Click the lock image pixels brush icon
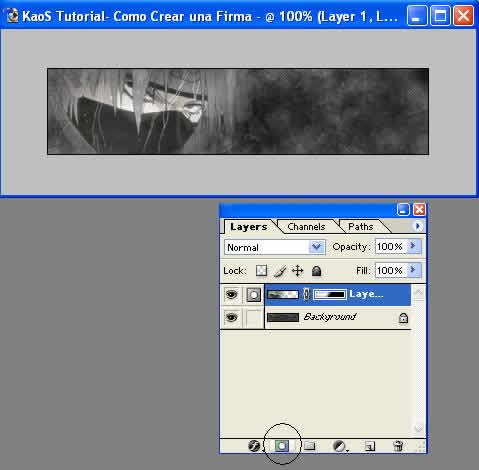Viewport: 479px width, 470px height. [280, 271]
